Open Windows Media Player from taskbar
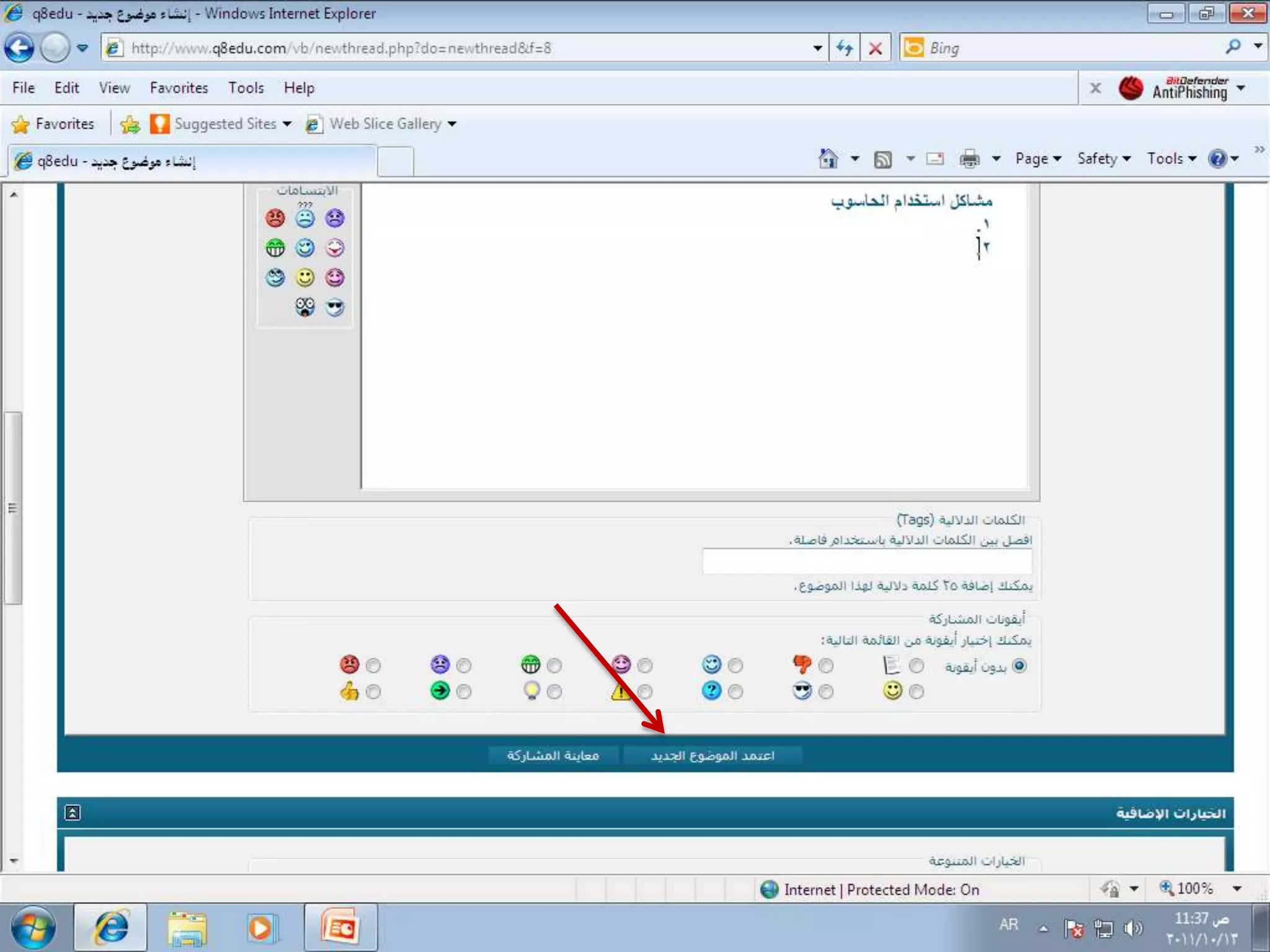The image size is (1270, 952). coord(260,928)
